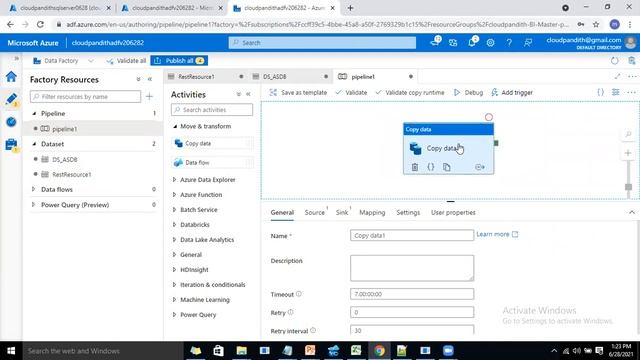Select DS_ASDB dataset in tree
640x360 pixels.
[64, 160]
